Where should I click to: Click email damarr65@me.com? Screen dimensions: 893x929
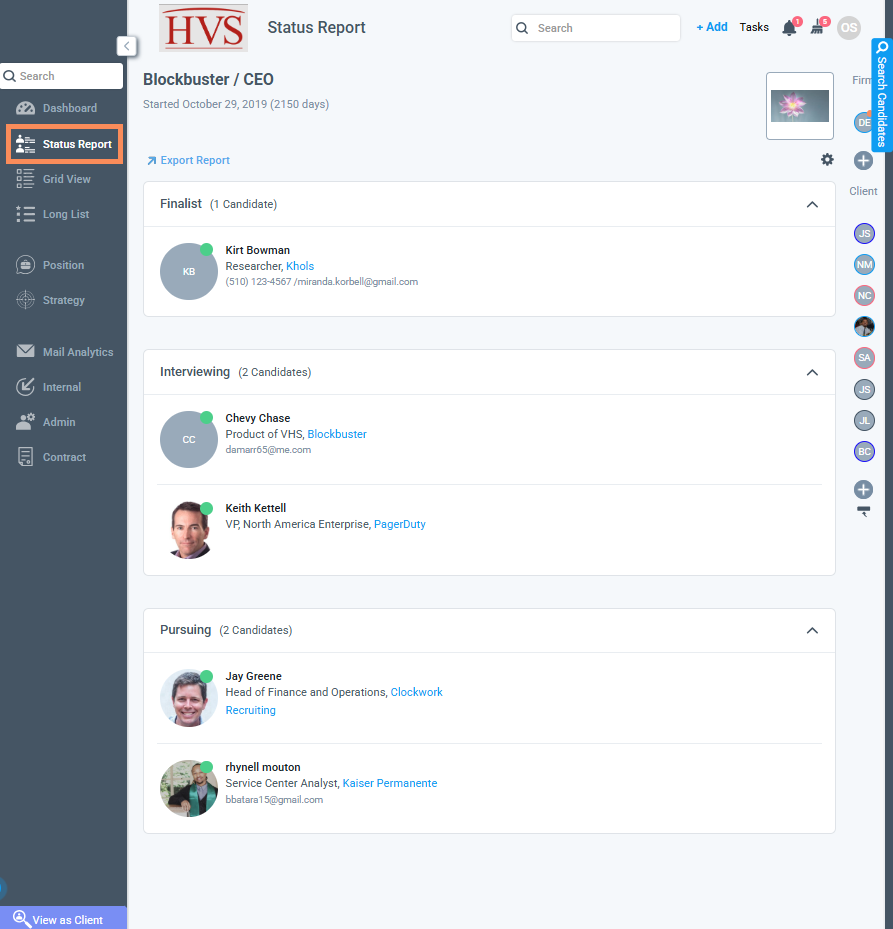[268, 450]
